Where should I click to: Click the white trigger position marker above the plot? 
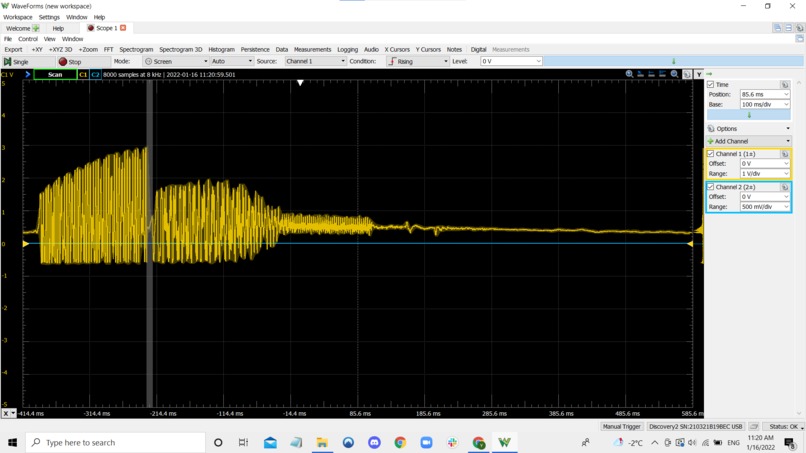click(300, 83)
